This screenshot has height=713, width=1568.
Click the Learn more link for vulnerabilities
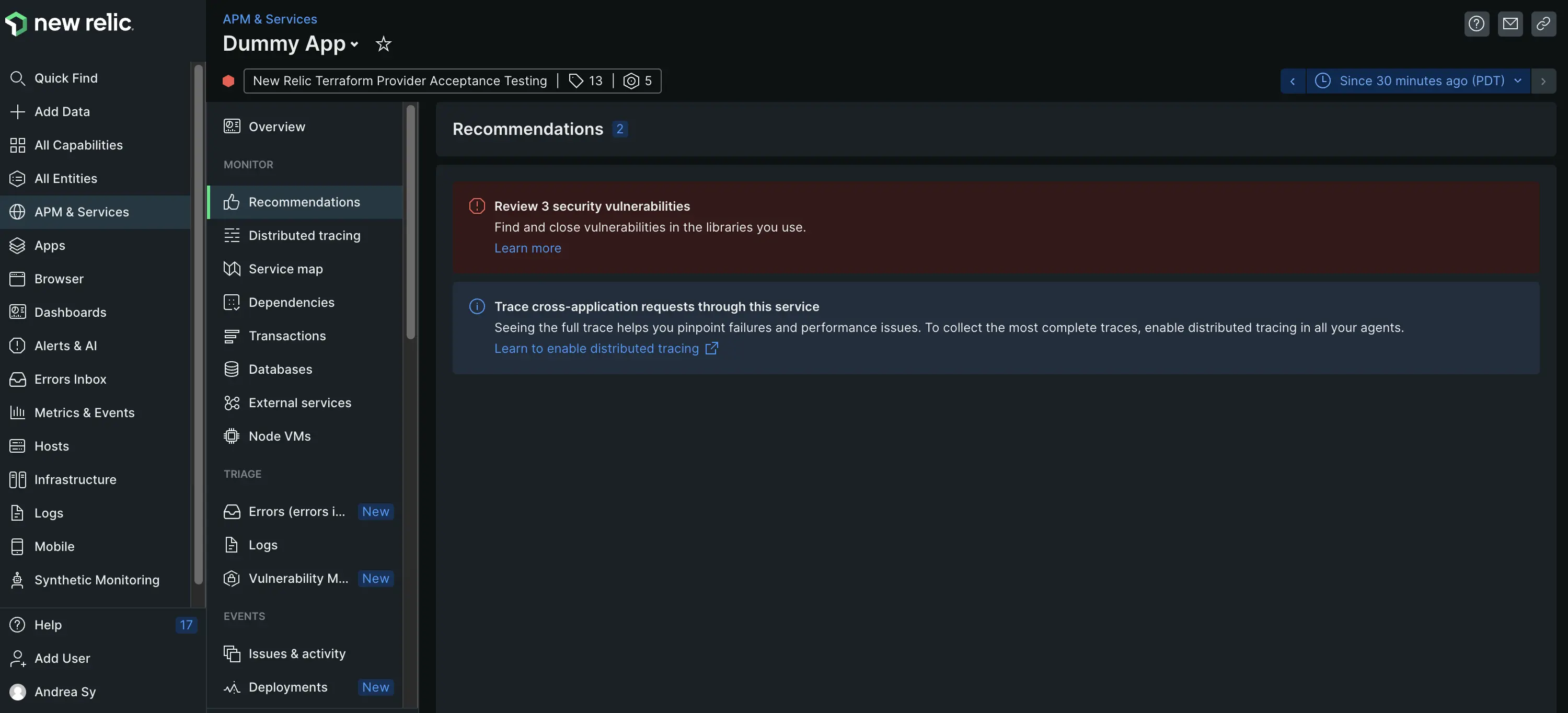(x=527, y=248)
